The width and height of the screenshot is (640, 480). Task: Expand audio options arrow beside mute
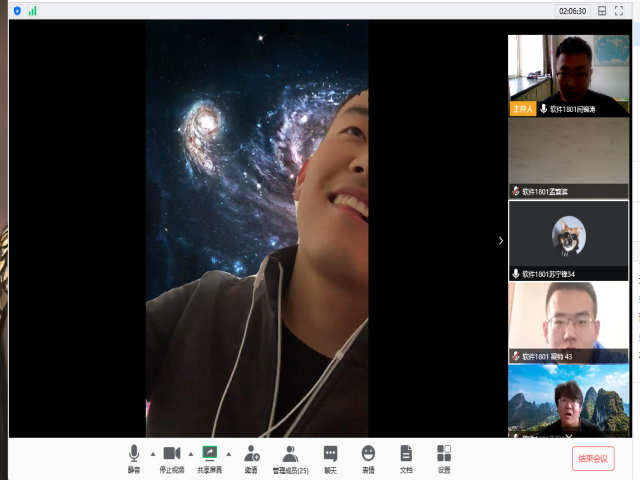(152, 453)
